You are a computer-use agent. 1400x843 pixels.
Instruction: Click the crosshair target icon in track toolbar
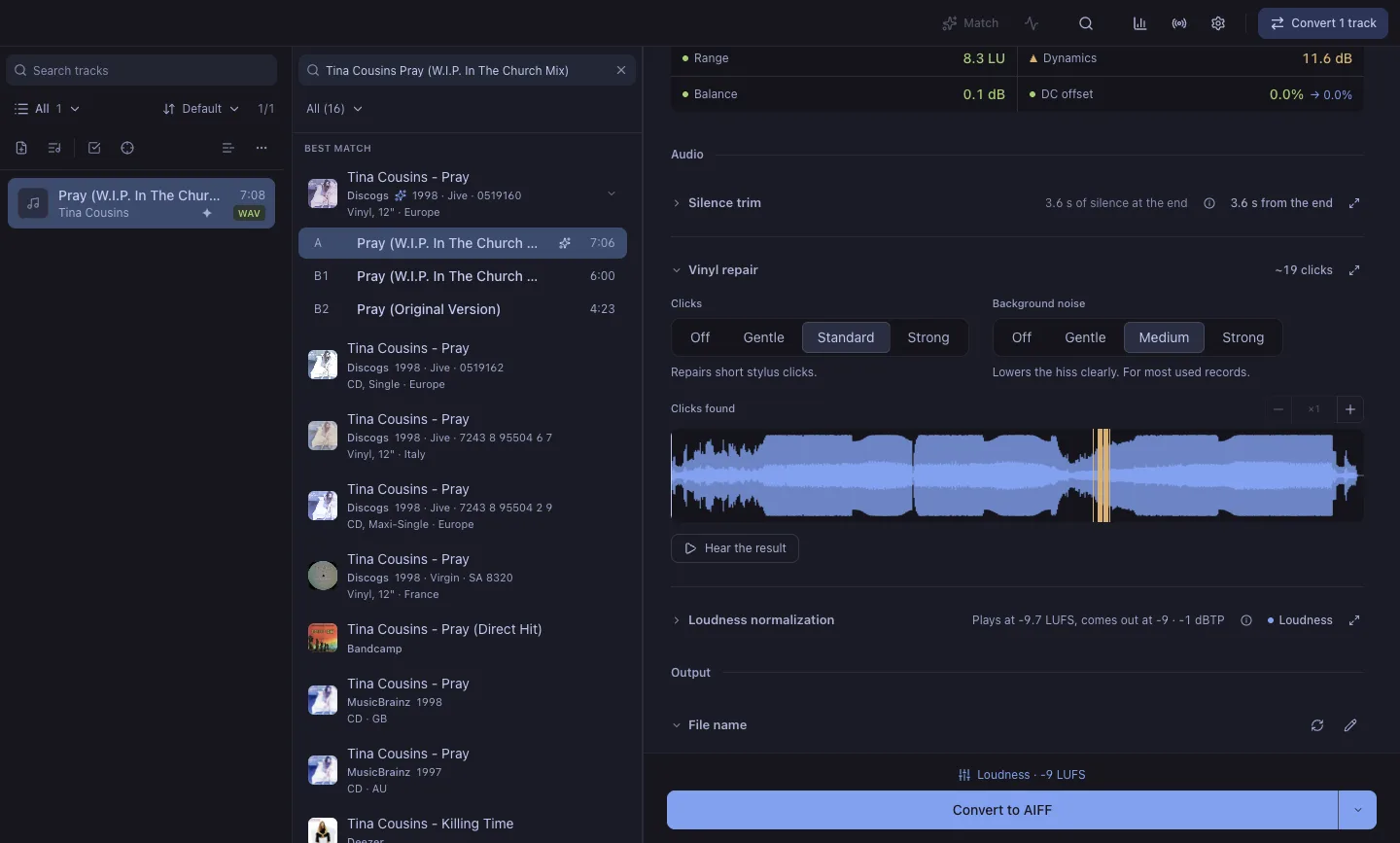127,148
